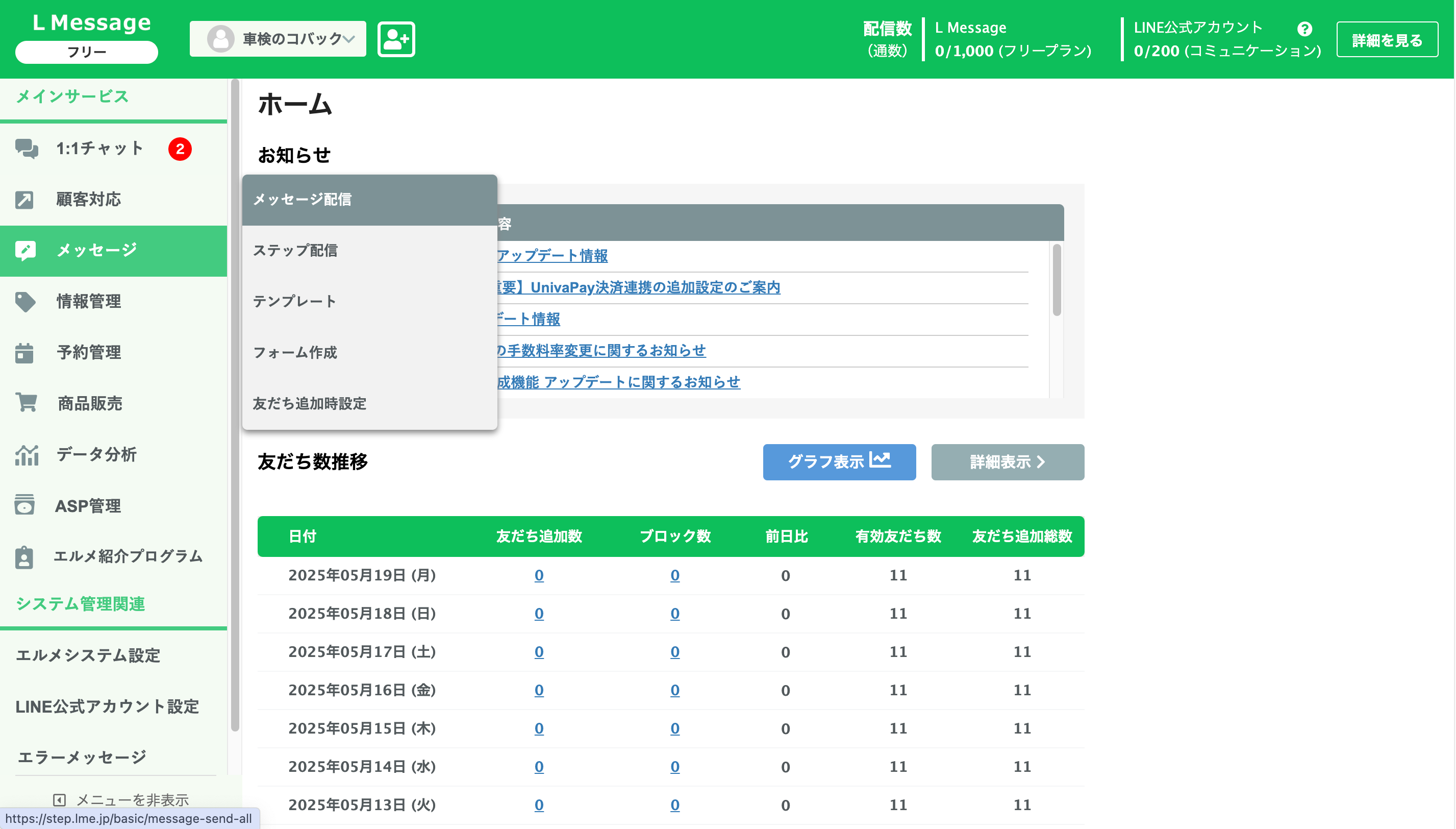
Task: Open the 車検のコバック account dropdown
Action: pyautogui.click(x=278, y=39)
